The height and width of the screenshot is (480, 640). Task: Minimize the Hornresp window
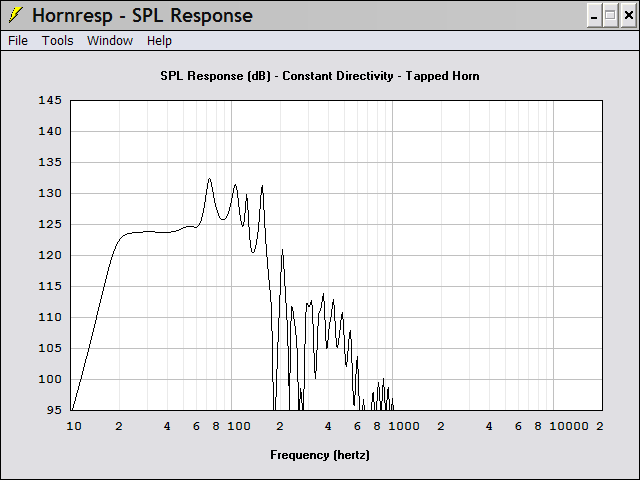pyautogui.click(x=594, y=16)
